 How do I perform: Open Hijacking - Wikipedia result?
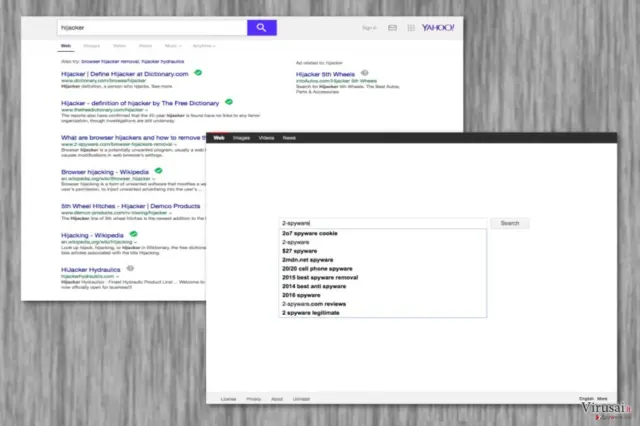click(x=92, y=235)
